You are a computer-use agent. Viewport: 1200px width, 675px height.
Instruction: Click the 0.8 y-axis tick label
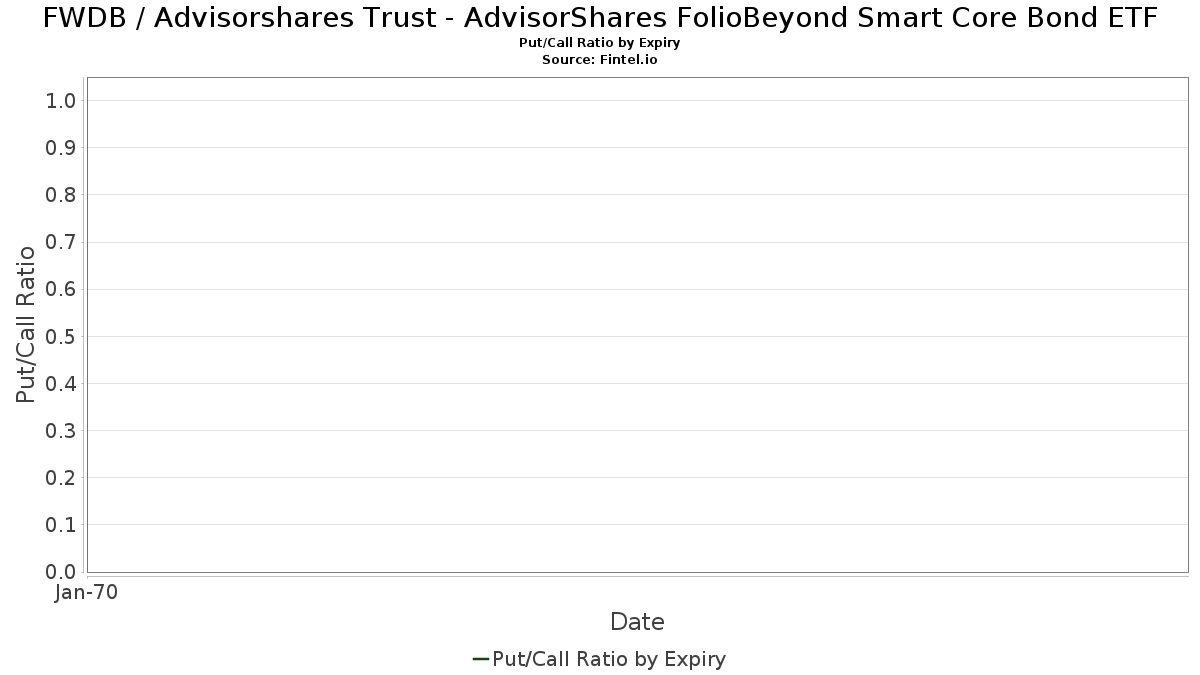(x=61, y=195)
